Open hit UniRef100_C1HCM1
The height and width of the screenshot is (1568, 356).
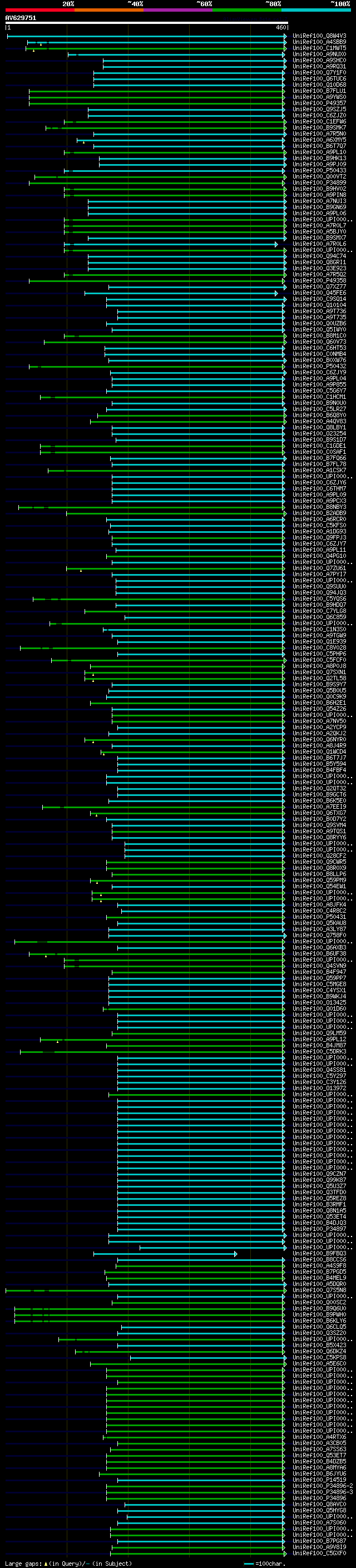(x=319, y=397)
